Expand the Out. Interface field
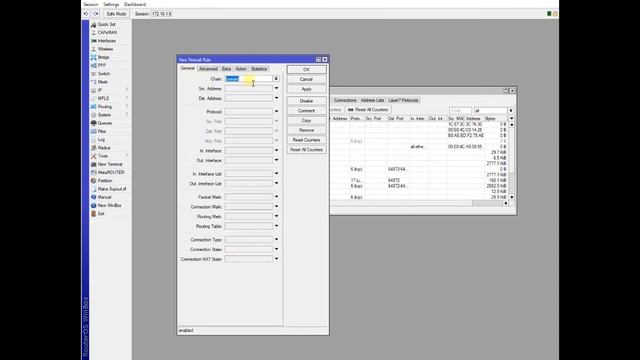 pos(276,160)
